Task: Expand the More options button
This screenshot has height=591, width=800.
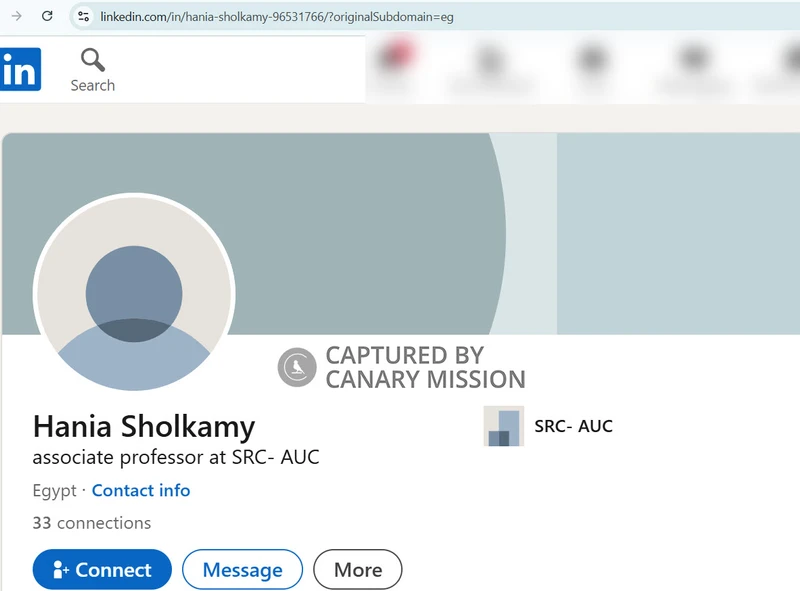Action: 358,570
